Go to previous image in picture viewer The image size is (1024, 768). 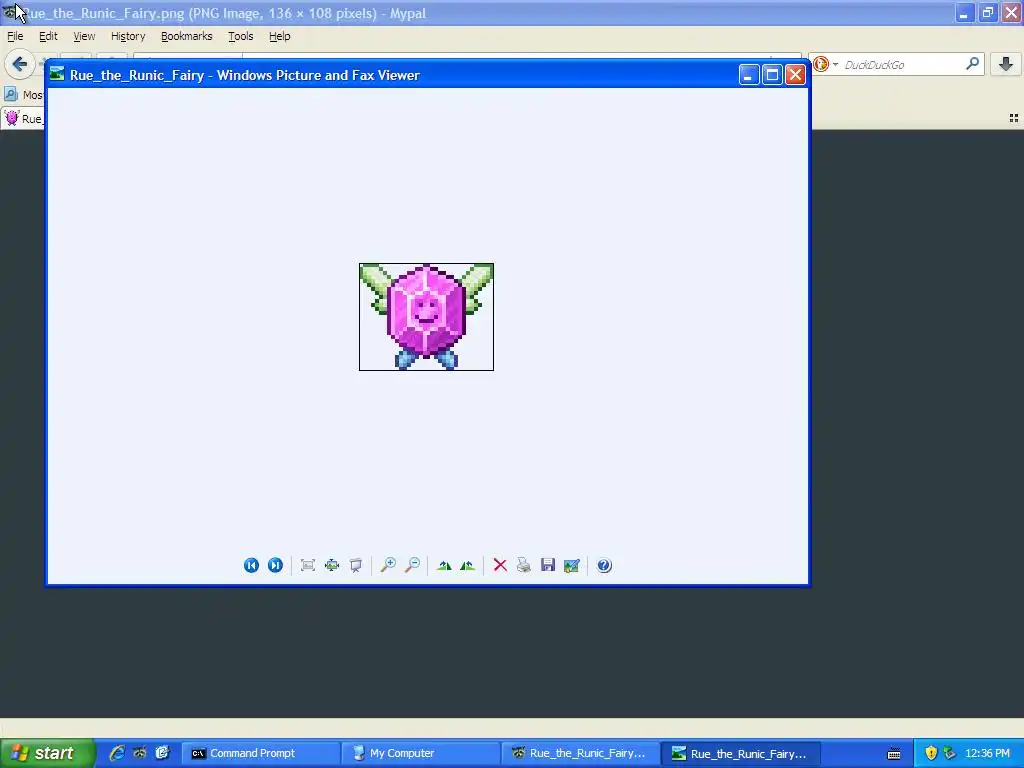[251, 566]
